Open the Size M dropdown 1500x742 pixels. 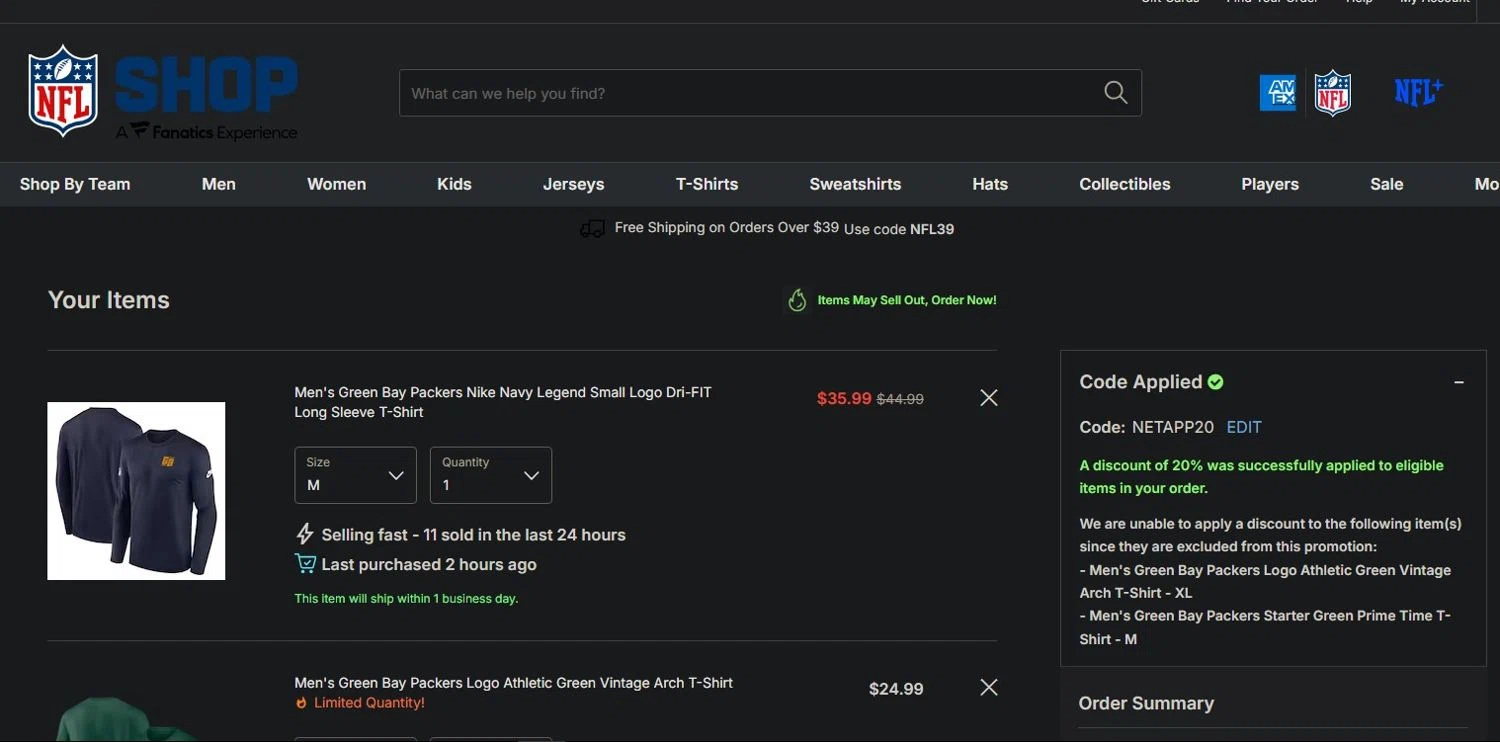pos(355,475)
